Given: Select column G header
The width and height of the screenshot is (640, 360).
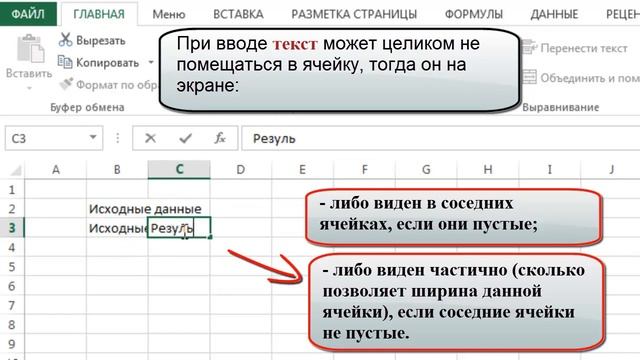Looking at the screenshot, I should coord(426,169).
